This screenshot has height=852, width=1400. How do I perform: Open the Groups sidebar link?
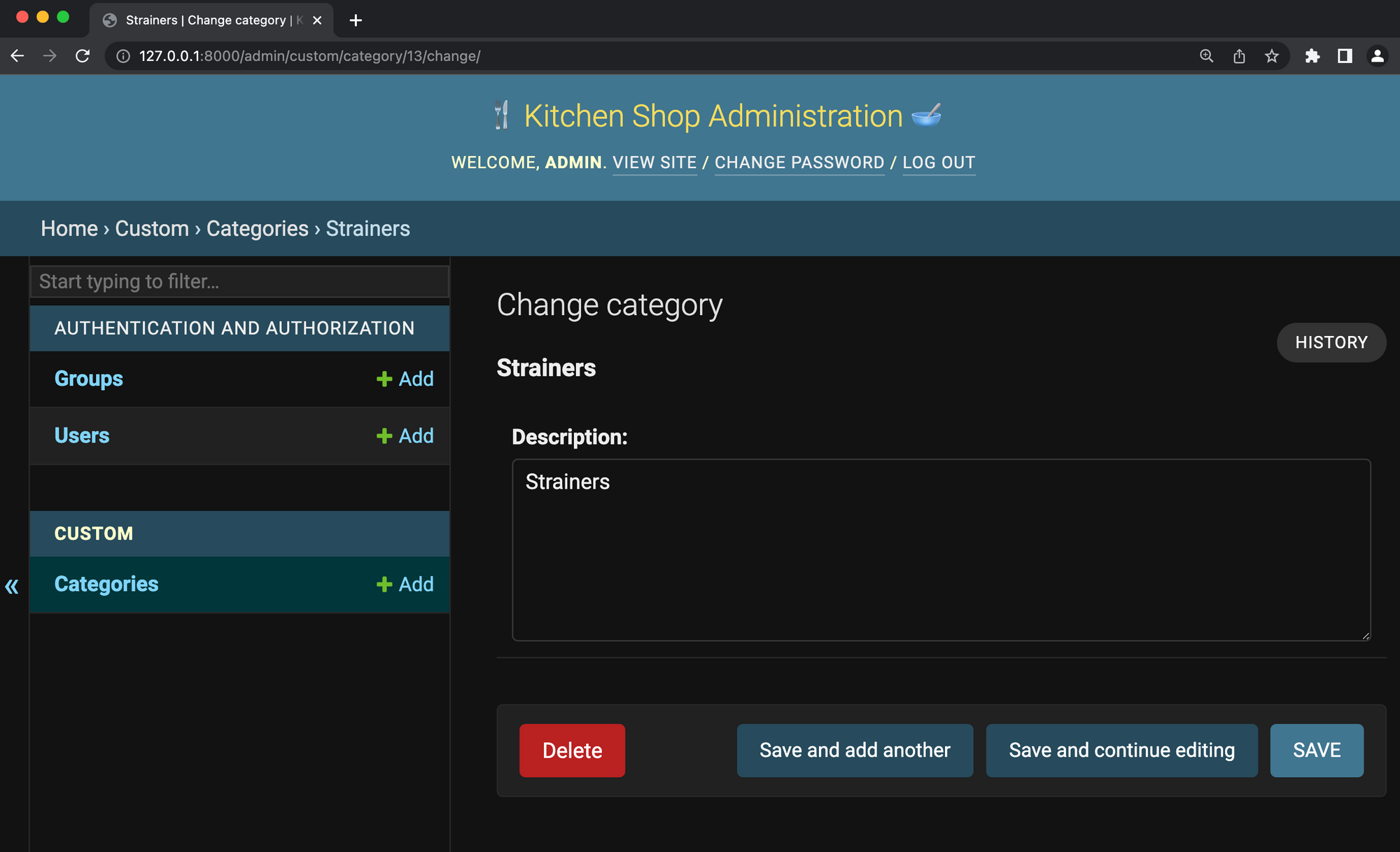pyautogui.click(x=89, y=379)
